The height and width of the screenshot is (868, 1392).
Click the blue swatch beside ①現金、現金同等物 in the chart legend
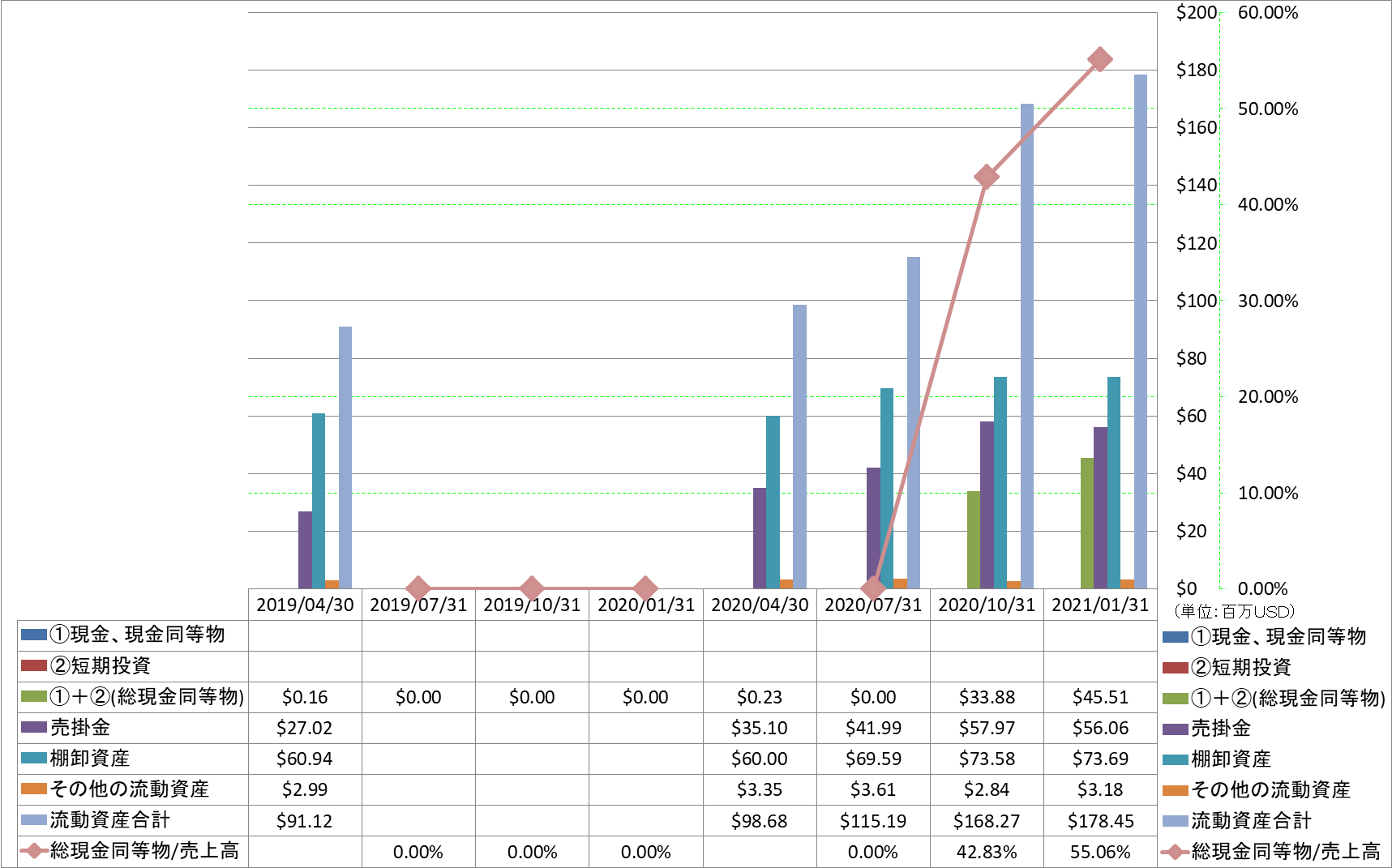[1175, 637]
